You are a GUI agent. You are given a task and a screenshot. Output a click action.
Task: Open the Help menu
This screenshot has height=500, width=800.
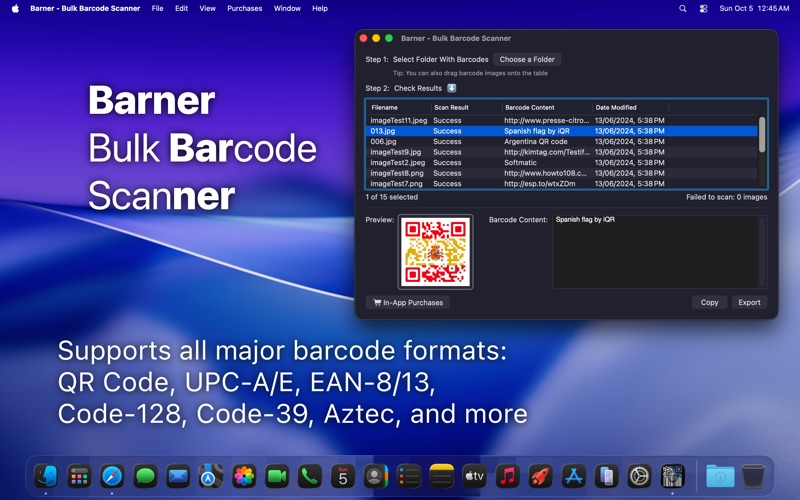tap(320, 8)
